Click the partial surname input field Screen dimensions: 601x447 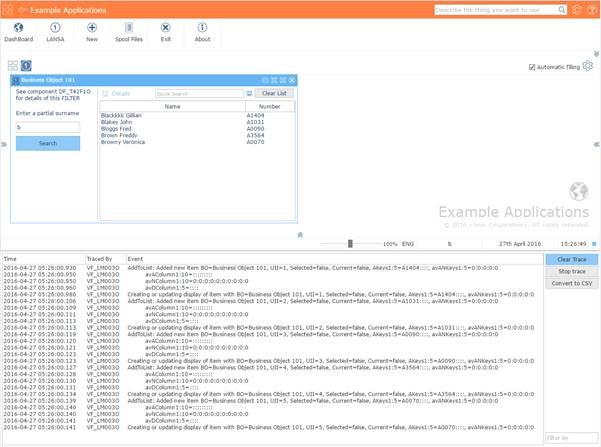48,127
